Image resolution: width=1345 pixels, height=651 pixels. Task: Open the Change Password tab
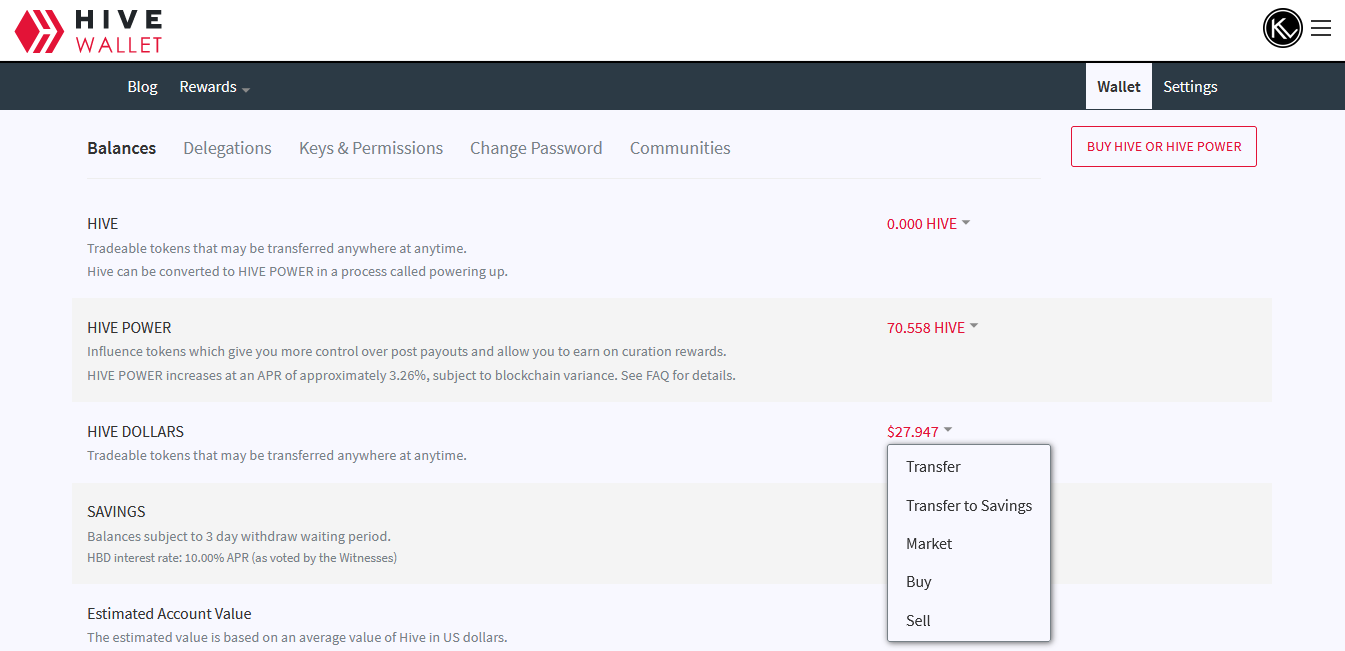pyautogui.click(x=536, y=148)
